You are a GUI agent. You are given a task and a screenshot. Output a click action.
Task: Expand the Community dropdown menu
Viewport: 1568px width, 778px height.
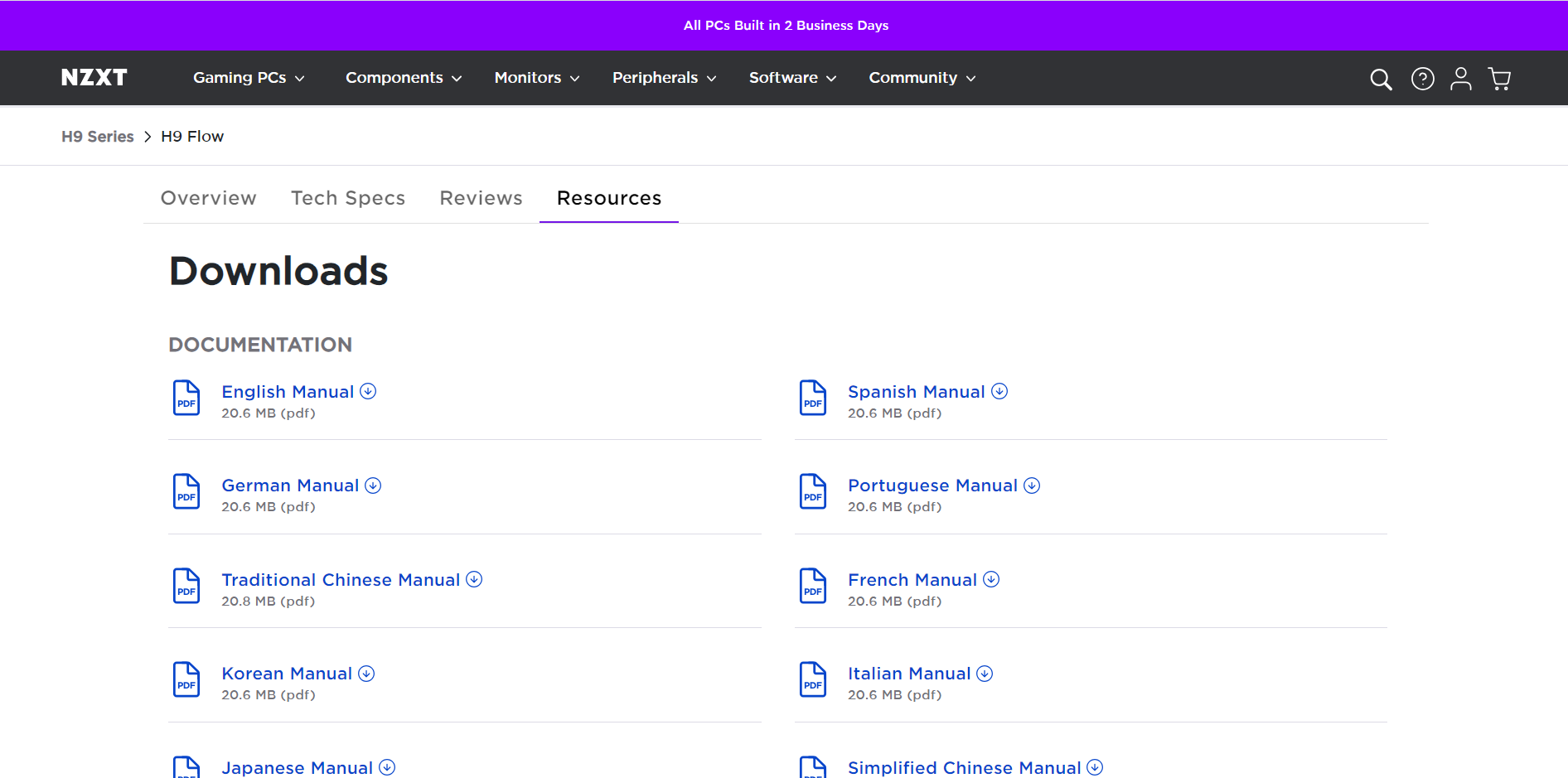[x=922, y=78]
